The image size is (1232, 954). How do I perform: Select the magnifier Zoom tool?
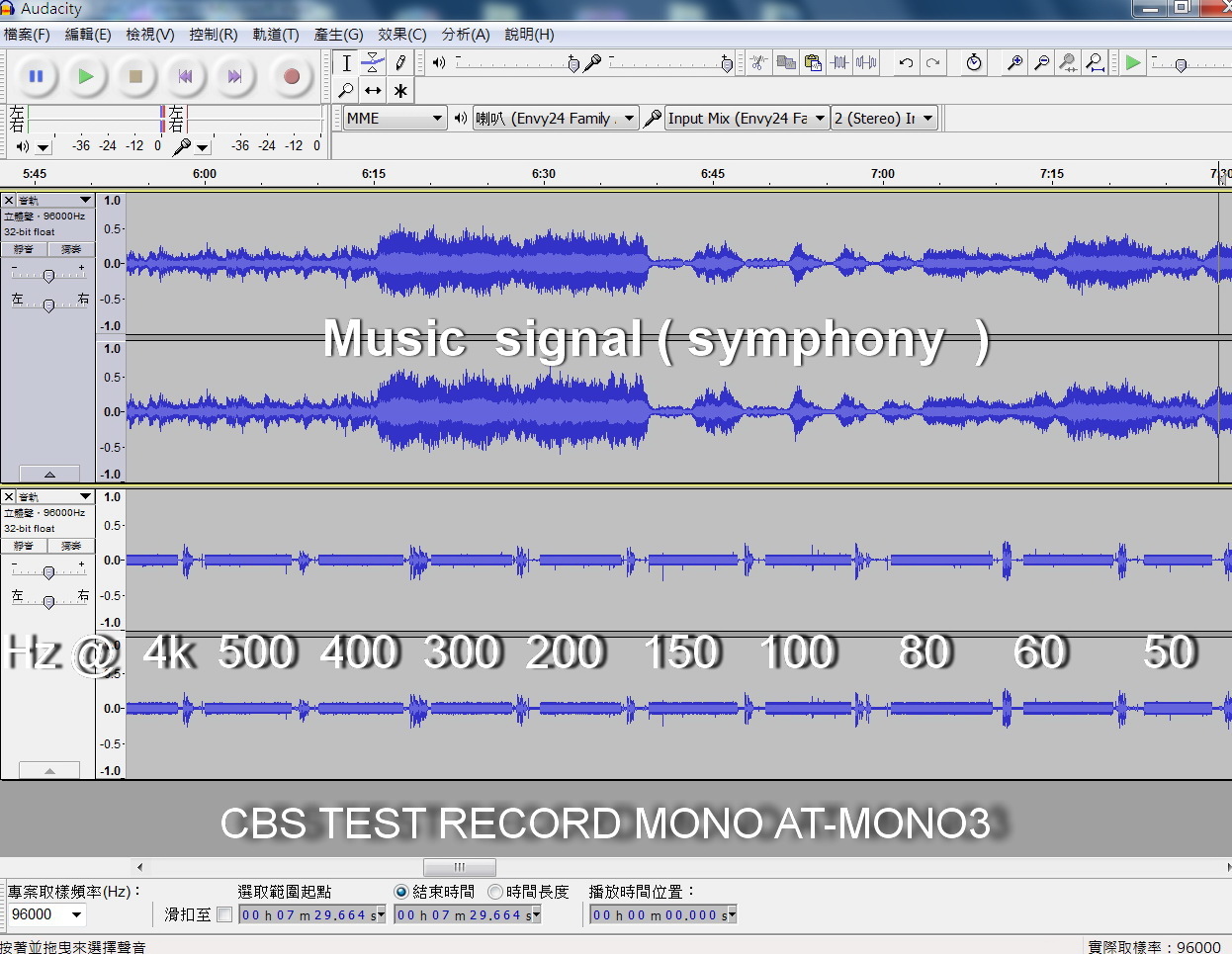point(346,91)
